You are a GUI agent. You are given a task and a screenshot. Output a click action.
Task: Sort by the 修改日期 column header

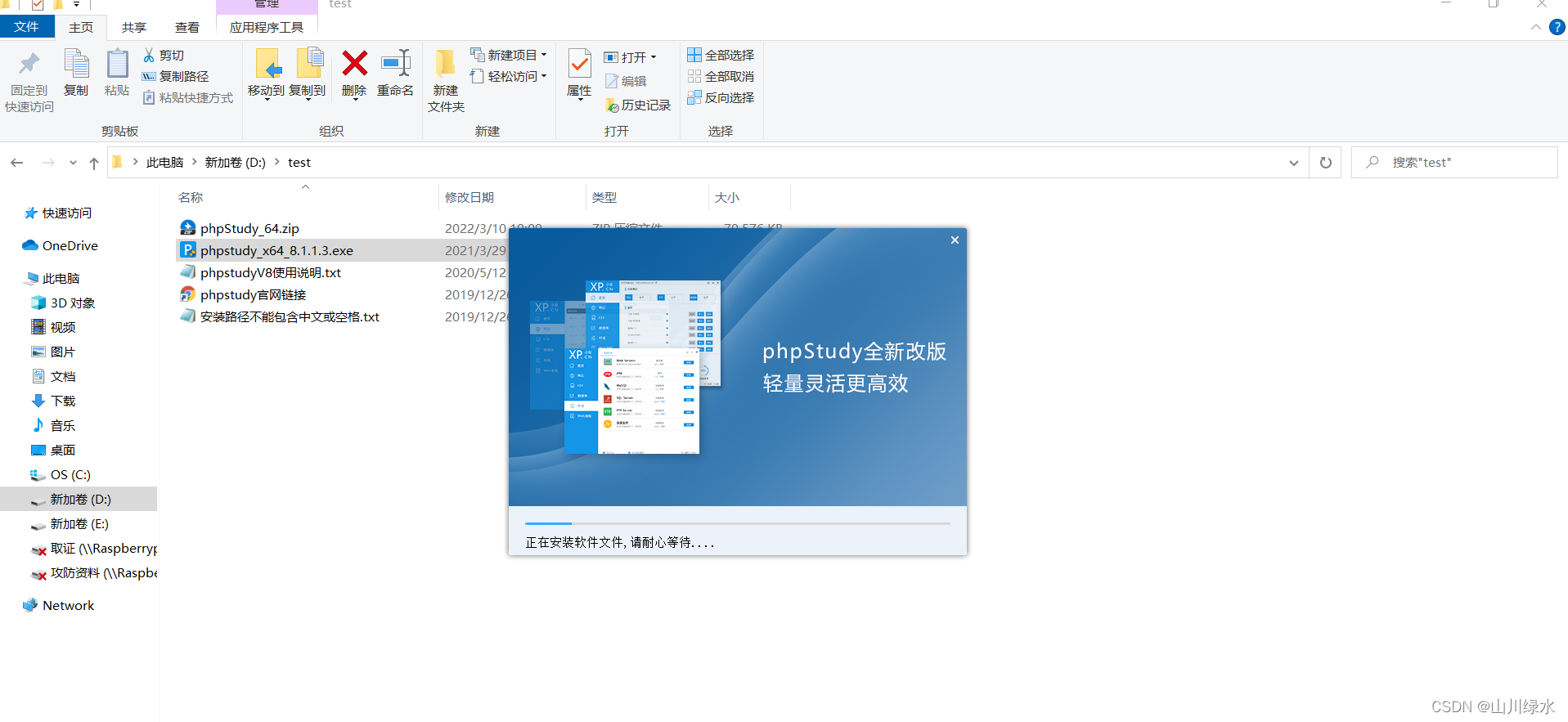tap(470, 197)
